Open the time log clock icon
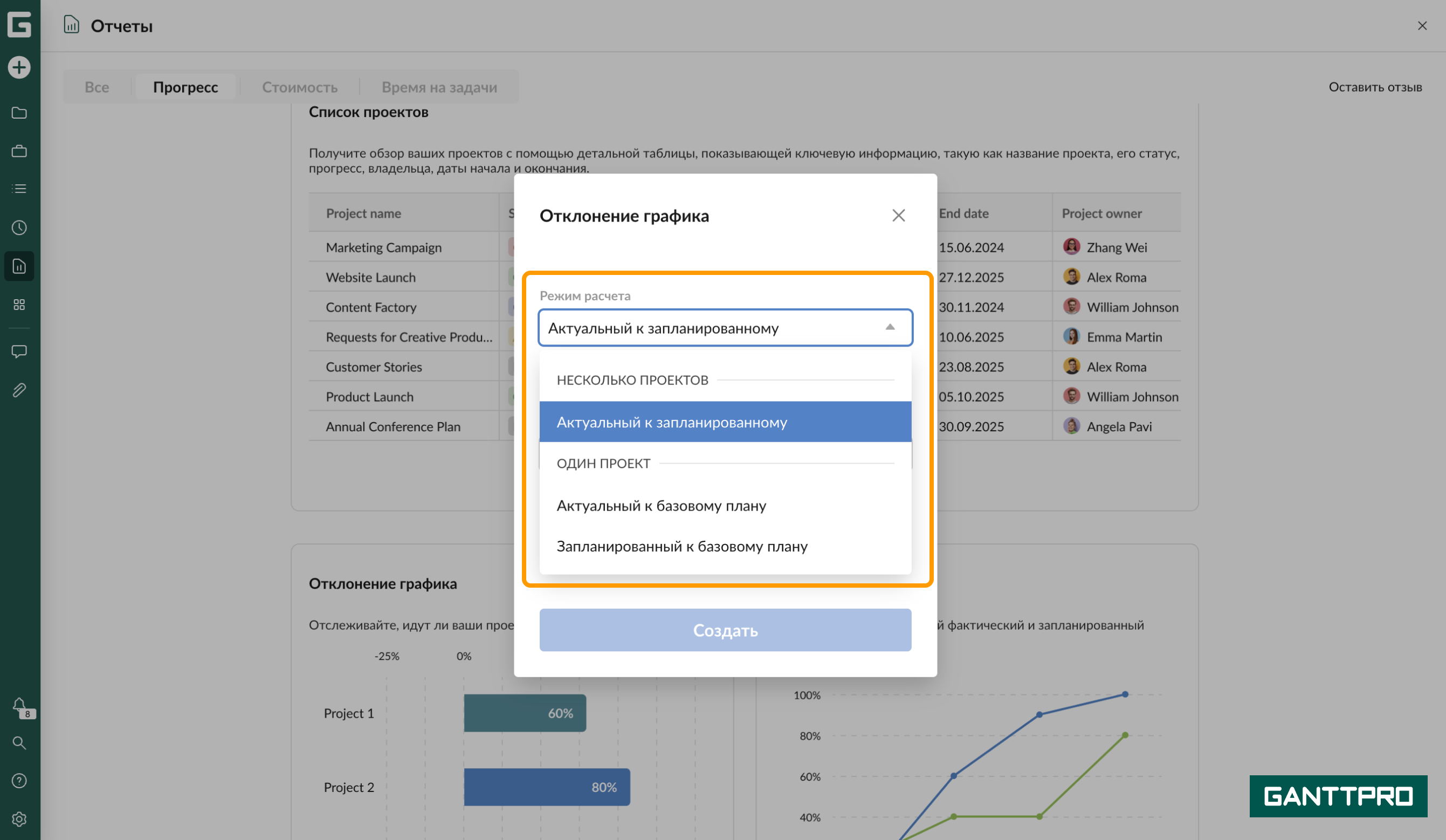Viewport: 1446px width, 840px height. tap(19, 228)
